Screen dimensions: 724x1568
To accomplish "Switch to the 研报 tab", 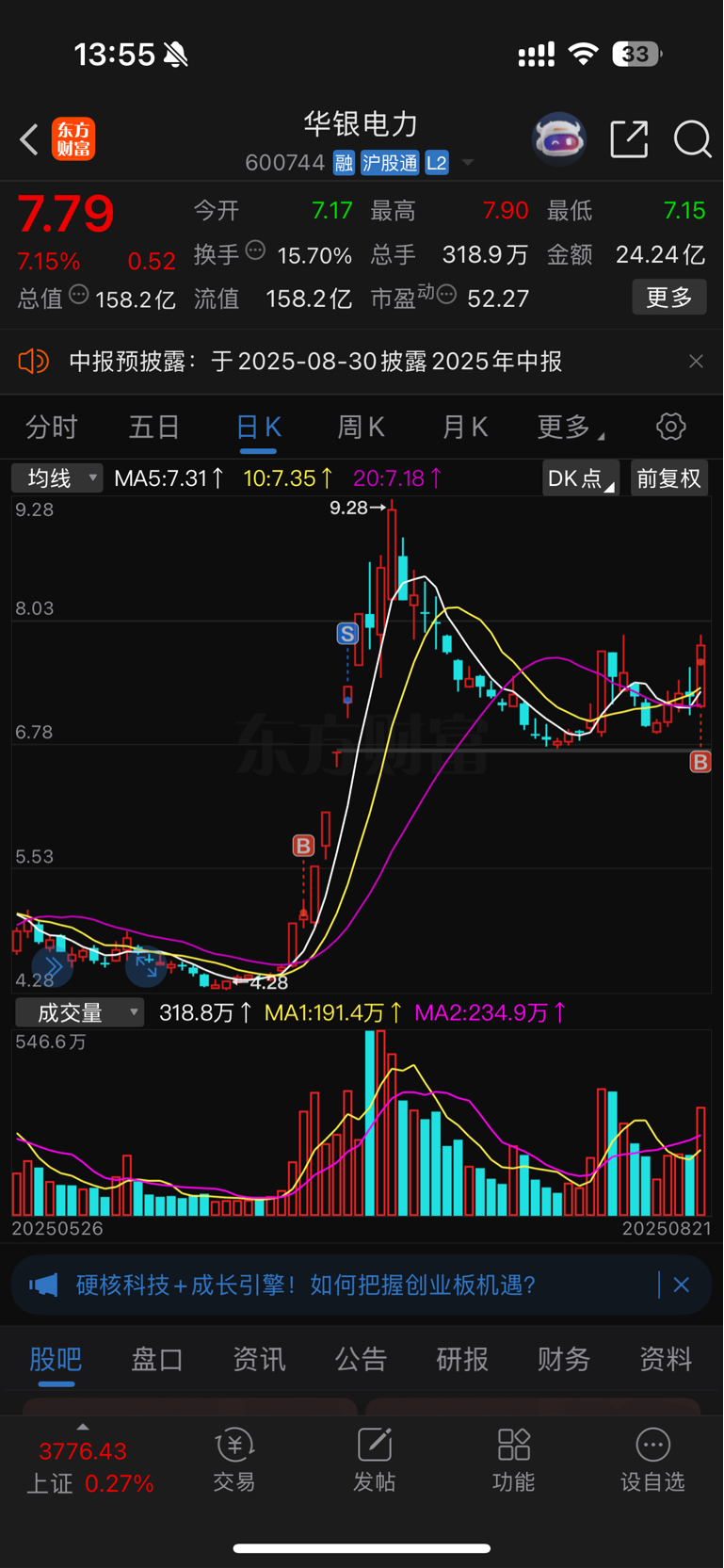I will click(462, 1360).
